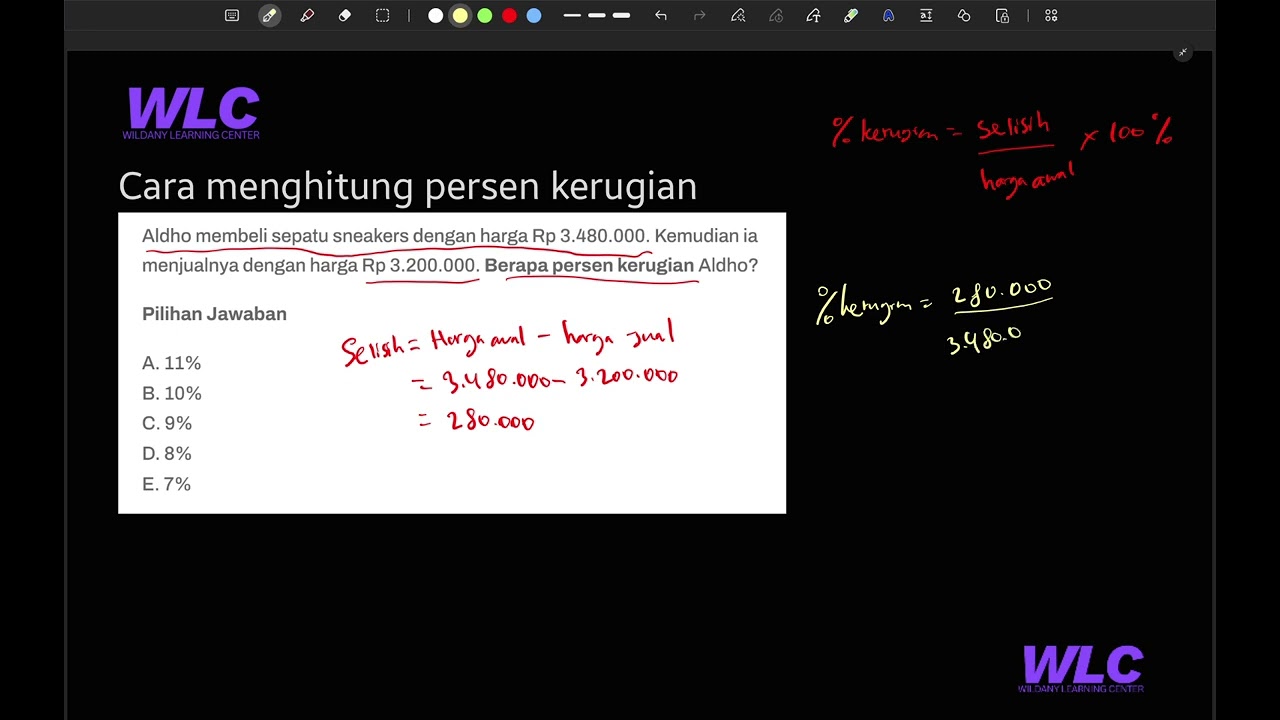Open the four-squares more tools menu
Viewport: 1280px width, 720px height.
coord(1051,15)
